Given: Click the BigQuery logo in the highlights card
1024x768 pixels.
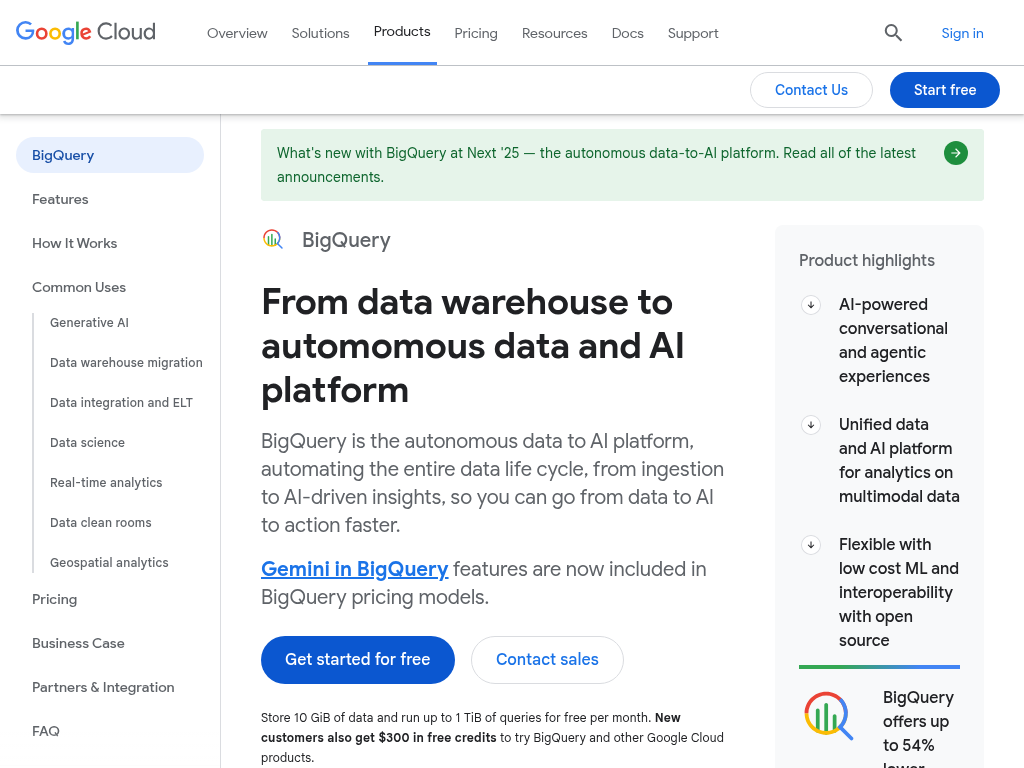Looking at the screenshot, I should [829, 716].
